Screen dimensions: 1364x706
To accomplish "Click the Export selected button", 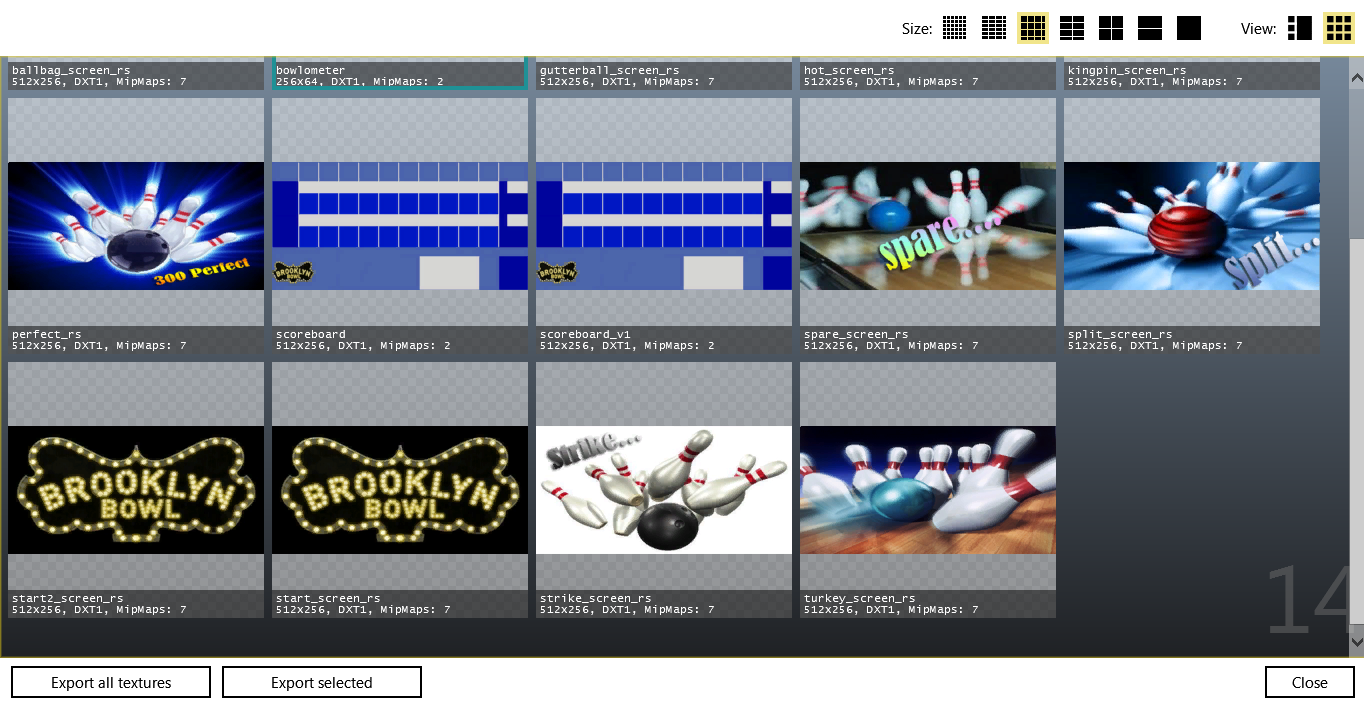I will pos(322,682).
